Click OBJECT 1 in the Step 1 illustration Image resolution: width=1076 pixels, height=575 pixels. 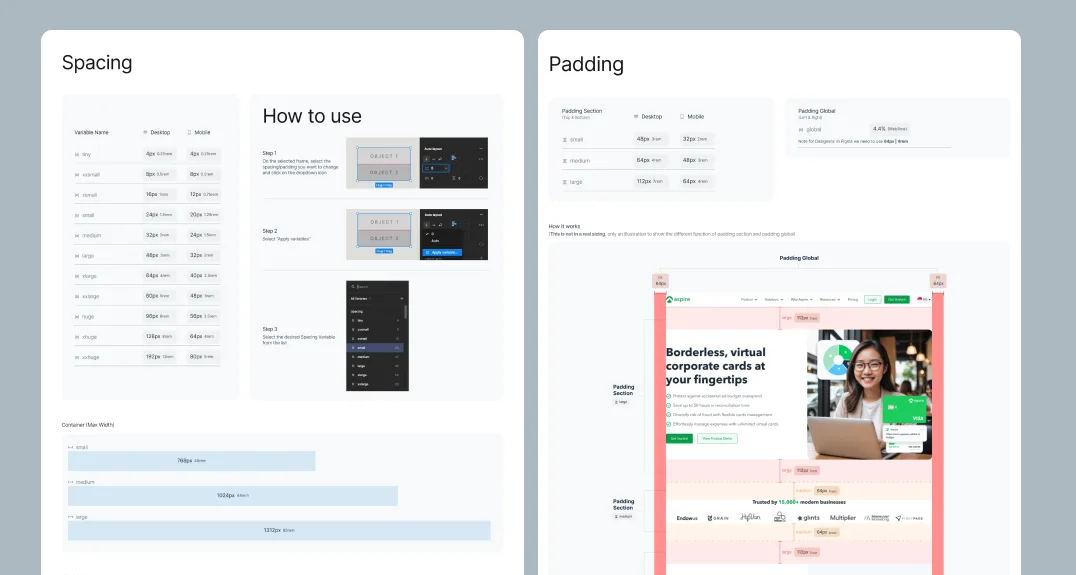coord(384,156)
